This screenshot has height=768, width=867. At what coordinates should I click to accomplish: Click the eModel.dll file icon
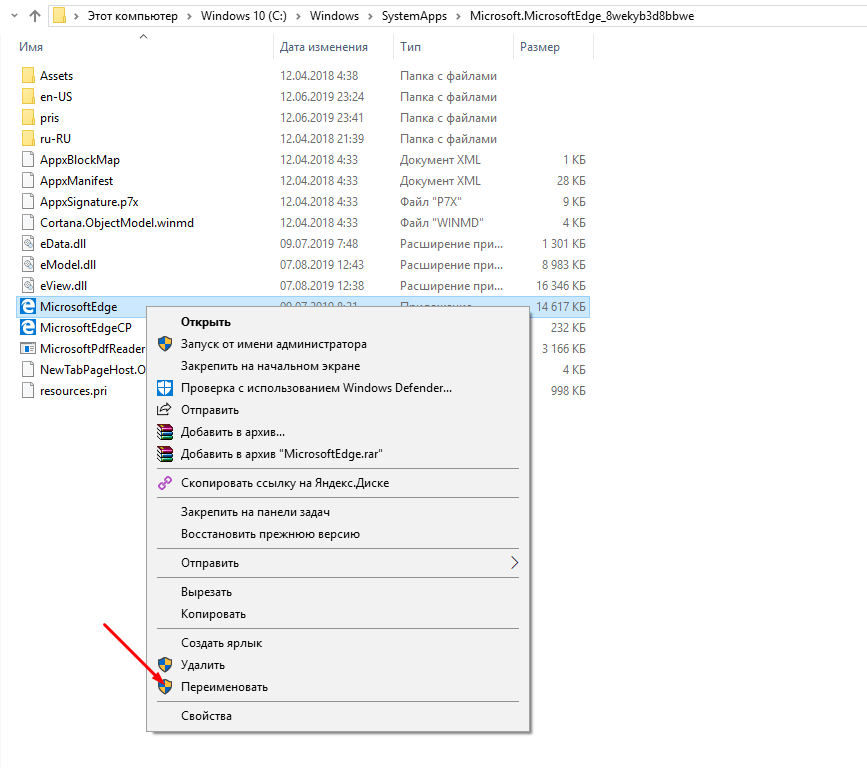(28, 264)
